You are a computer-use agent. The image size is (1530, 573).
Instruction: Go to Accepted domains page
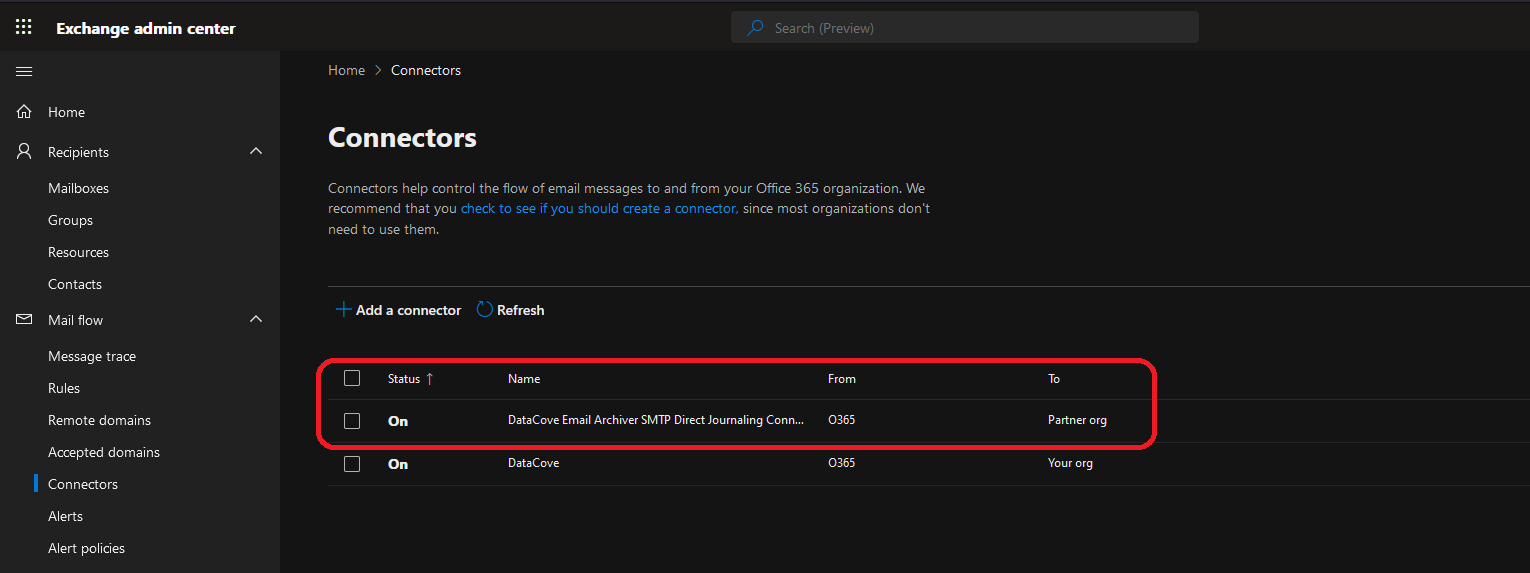point(104,452)
